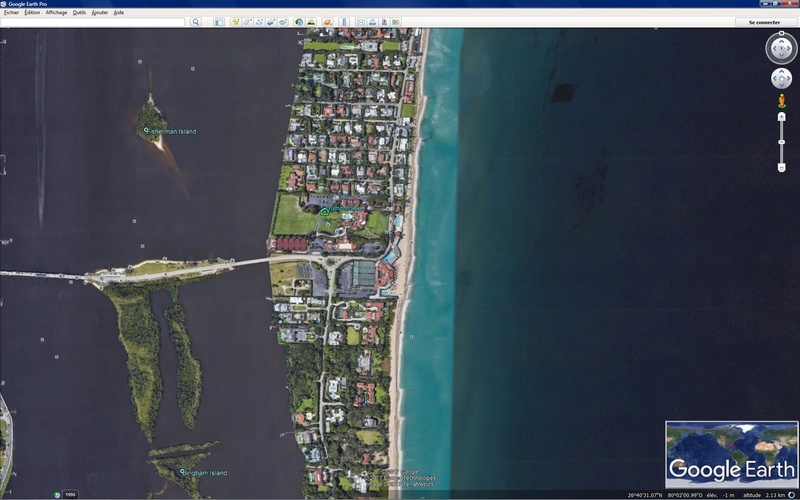This screenshot has height=500, width=800.
Task: Open the Édition menu
Action: 32,12
